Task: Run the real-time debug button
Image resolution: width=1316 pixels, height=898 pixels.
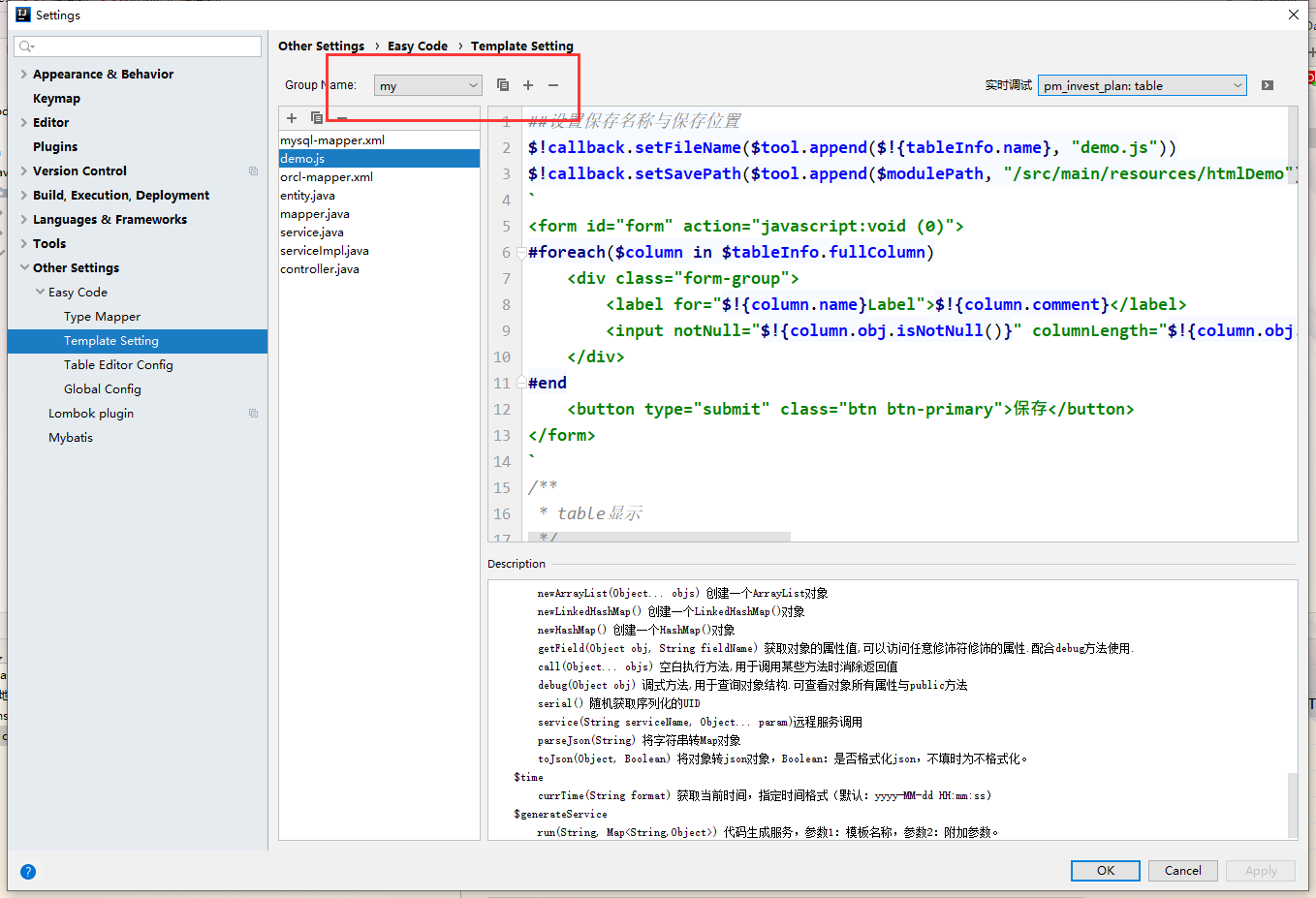Action: tap(1268, 85)
